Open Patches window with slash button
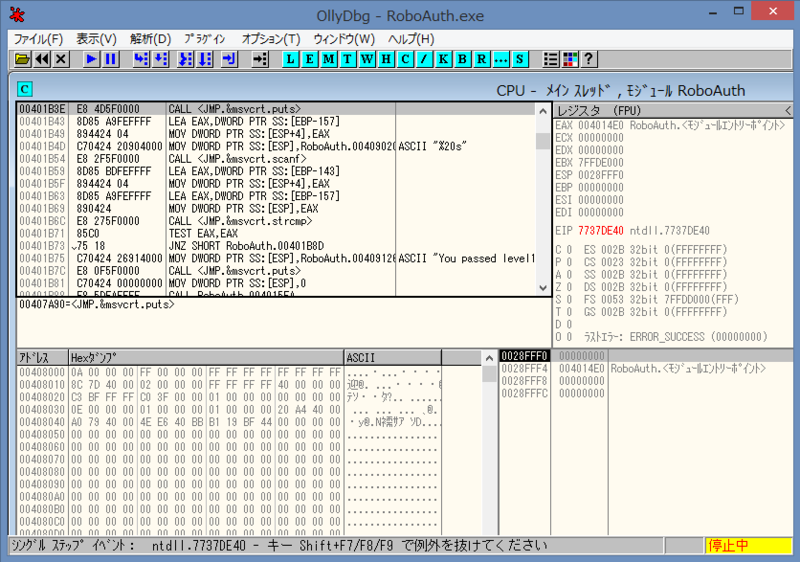The height and width of the screenshot is (562, 800). (x=424, y=59)
